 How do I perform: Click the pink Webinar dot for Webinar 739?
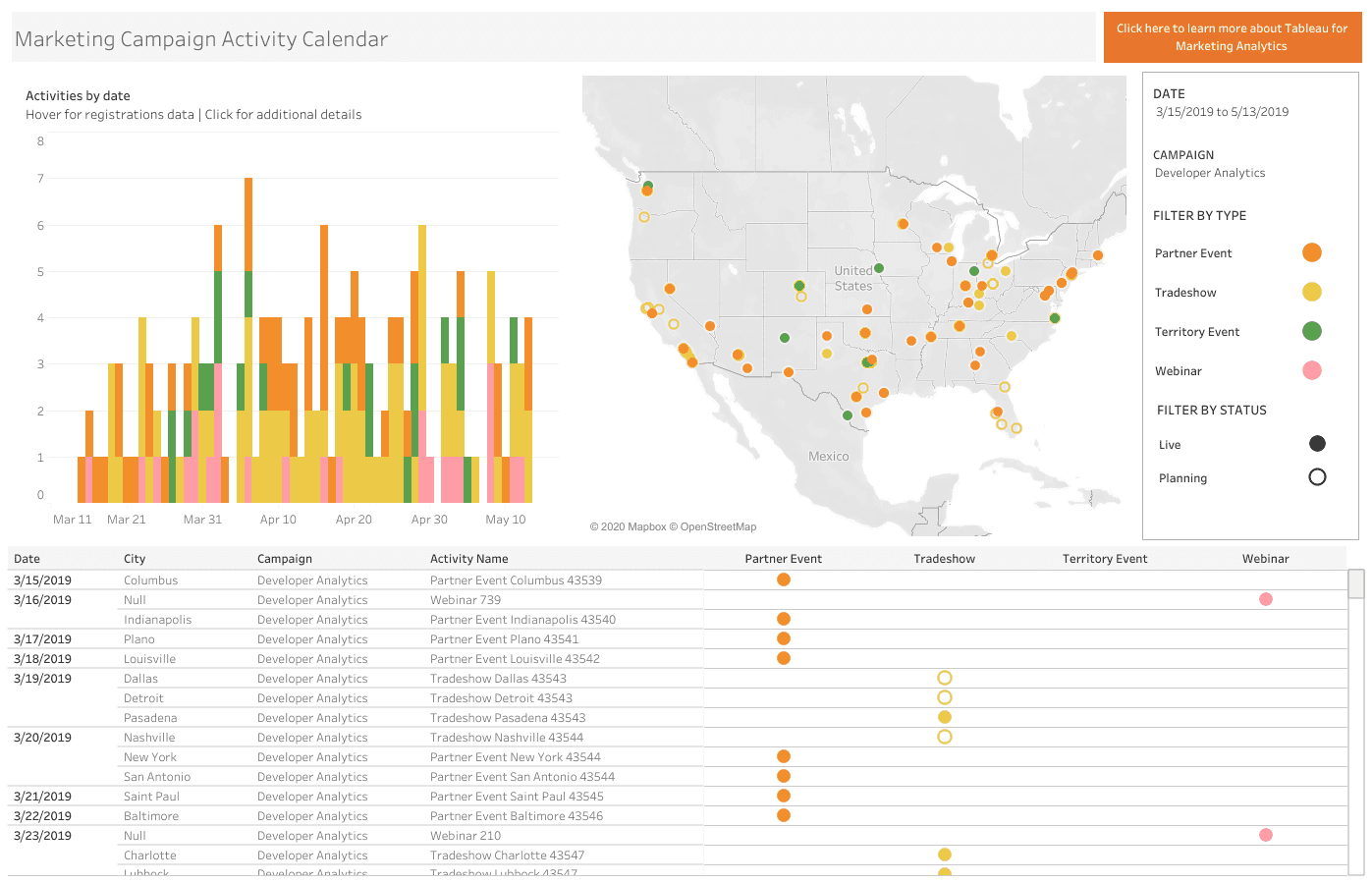[x=1265, y=599]
